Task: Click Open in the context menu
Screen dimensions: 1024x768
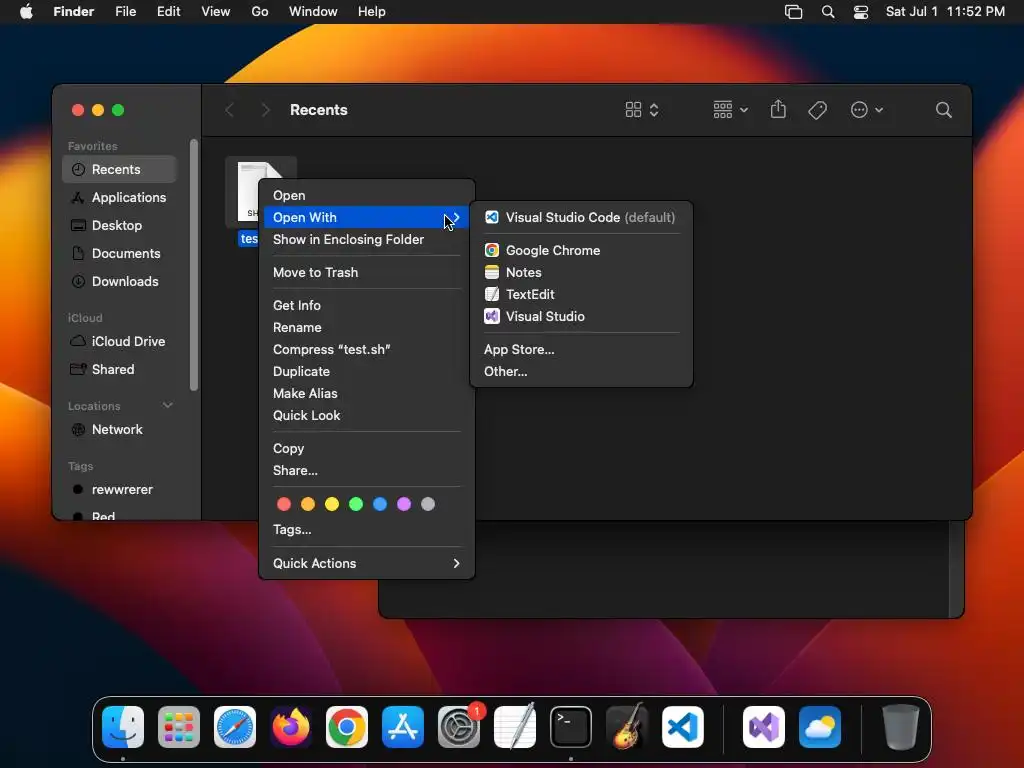Action: coord(366,195)
